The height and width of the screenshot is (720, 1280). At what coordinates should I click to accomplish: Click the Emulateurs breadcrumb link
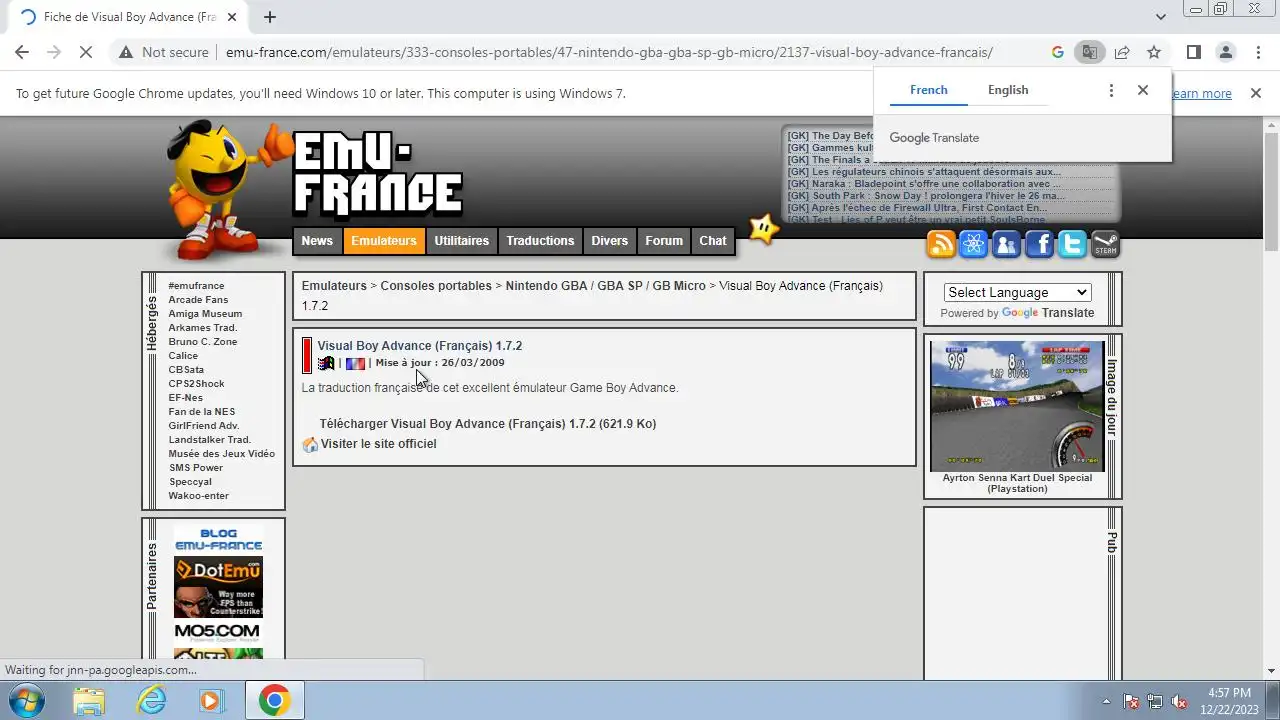(x=334, y=286)
